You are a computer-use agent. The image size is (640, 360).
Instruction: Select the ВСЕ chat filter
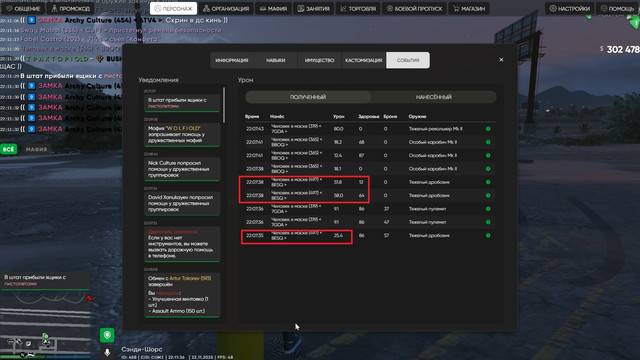click(9, 149)
